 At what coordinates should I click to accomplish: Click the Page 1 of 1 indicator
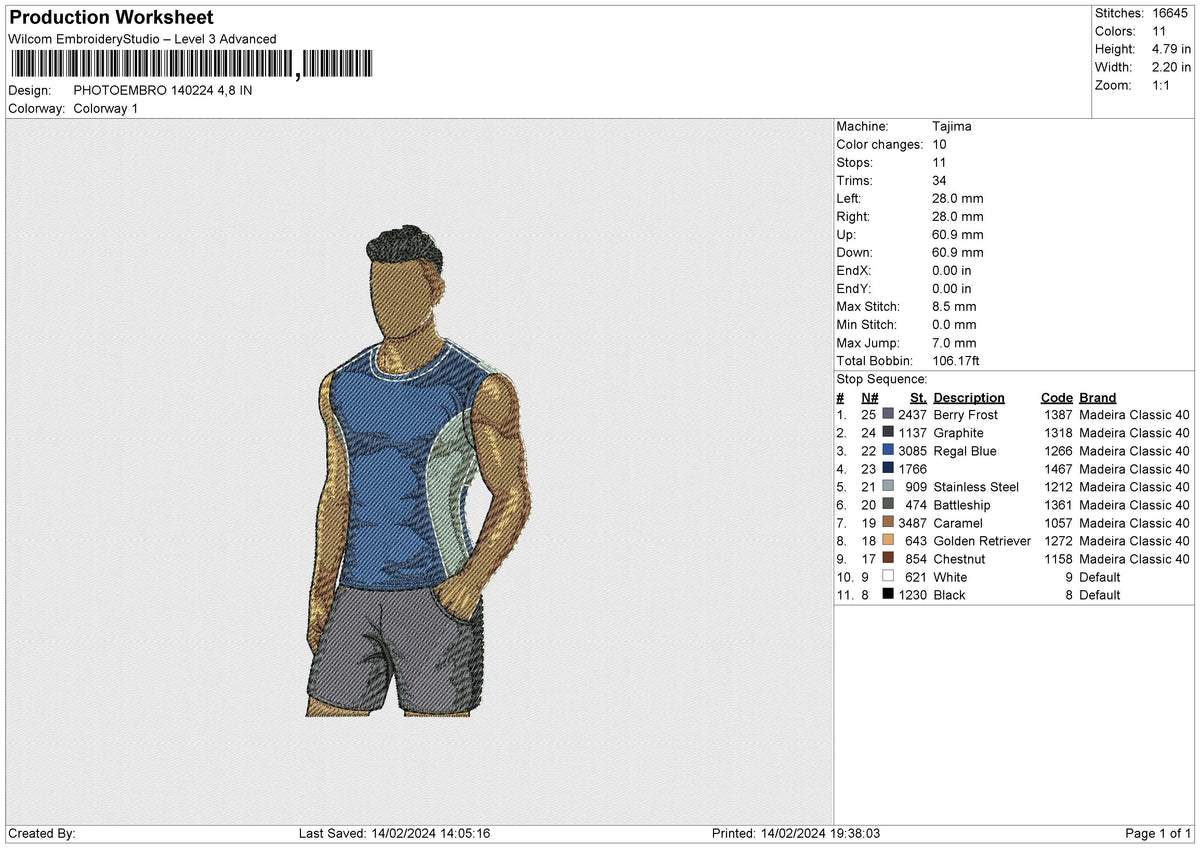point(1158,834)
